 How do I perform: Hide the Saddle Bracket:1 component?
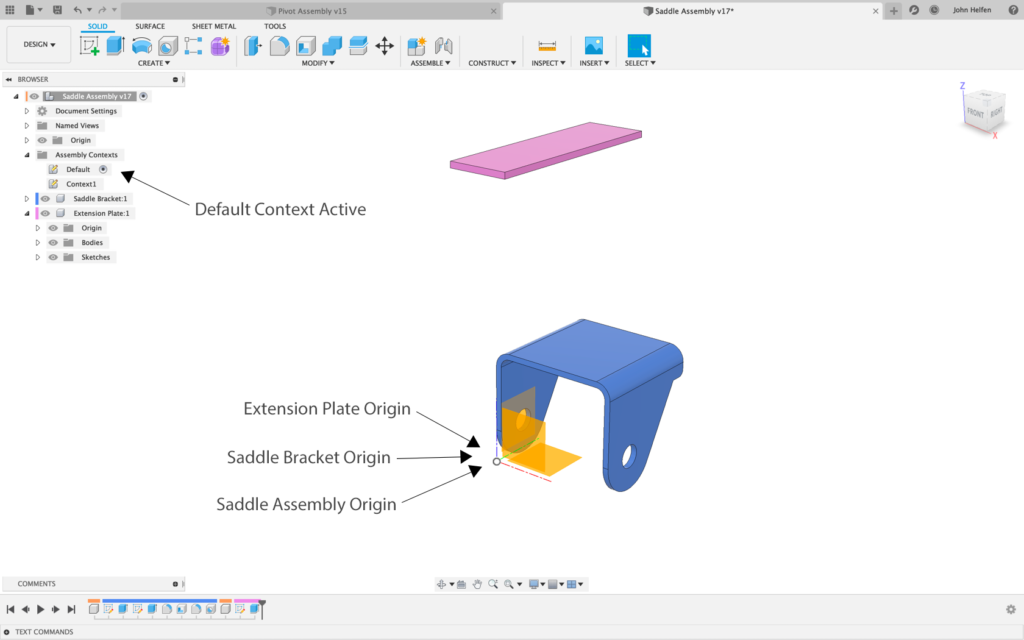[x=45, y=198]
